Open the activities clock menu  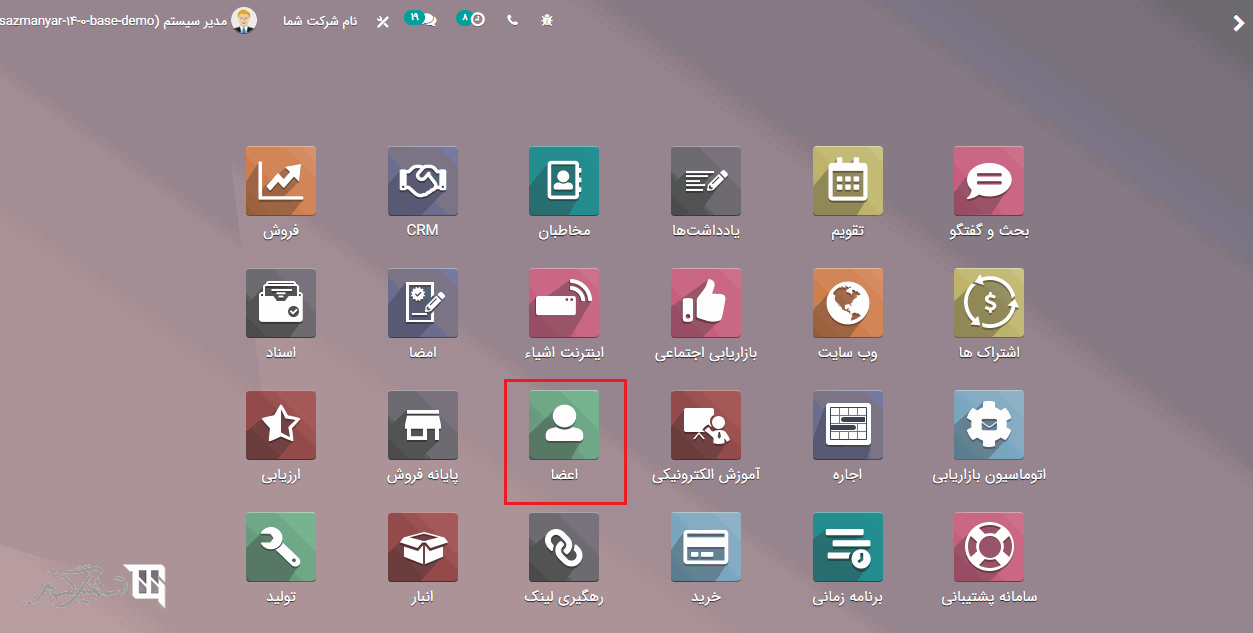(x=472, y=19)
